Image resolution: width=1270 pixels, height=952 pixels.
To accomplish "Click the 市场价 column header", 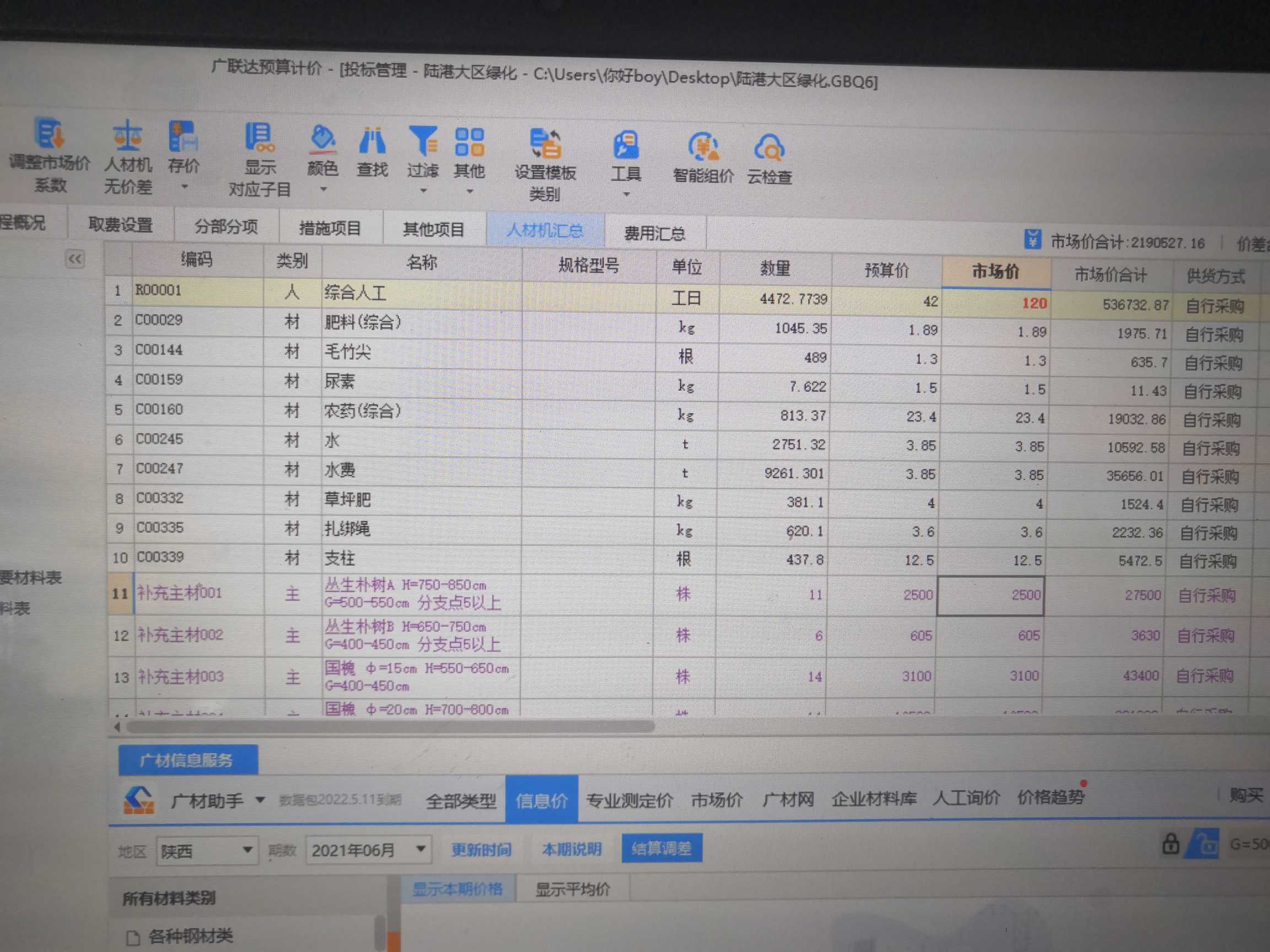I will [x=995, y=272].
